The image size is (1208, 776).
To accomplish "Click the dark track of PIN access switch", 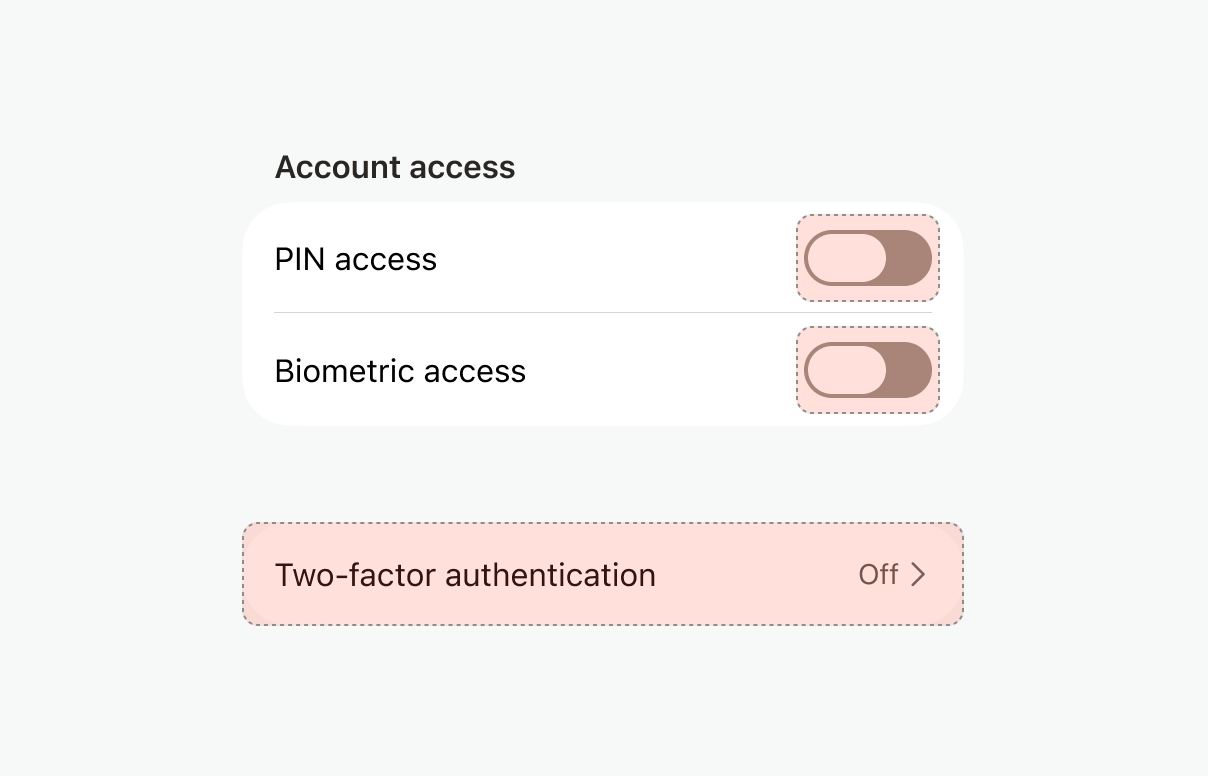I will point(910,258).
